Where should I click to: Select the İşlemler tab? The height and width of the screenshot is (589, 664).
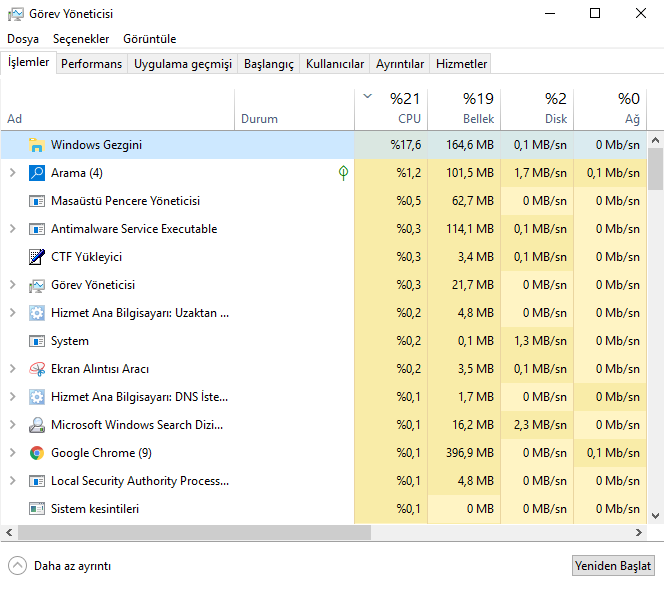click(x=28, y=63)
